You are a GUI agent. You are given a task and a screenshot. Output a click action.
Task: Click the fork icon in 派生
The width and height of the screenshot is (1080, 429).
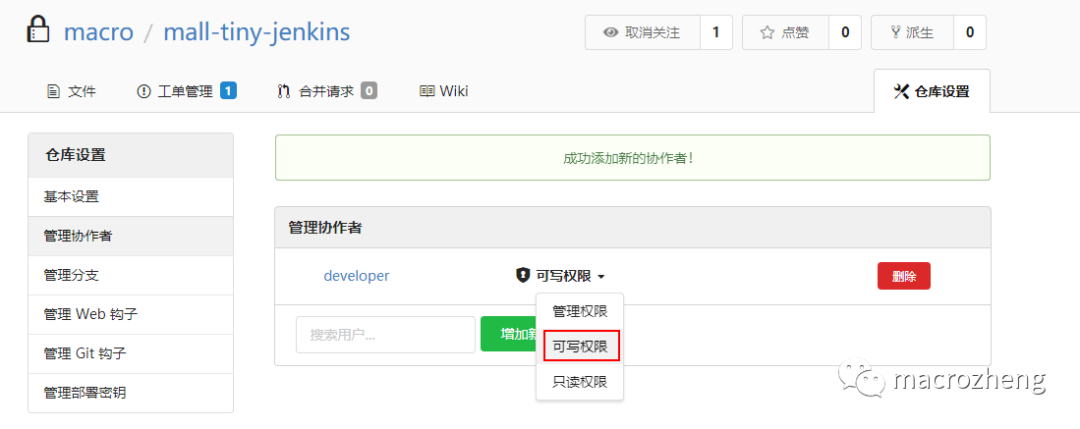[895, 32]
